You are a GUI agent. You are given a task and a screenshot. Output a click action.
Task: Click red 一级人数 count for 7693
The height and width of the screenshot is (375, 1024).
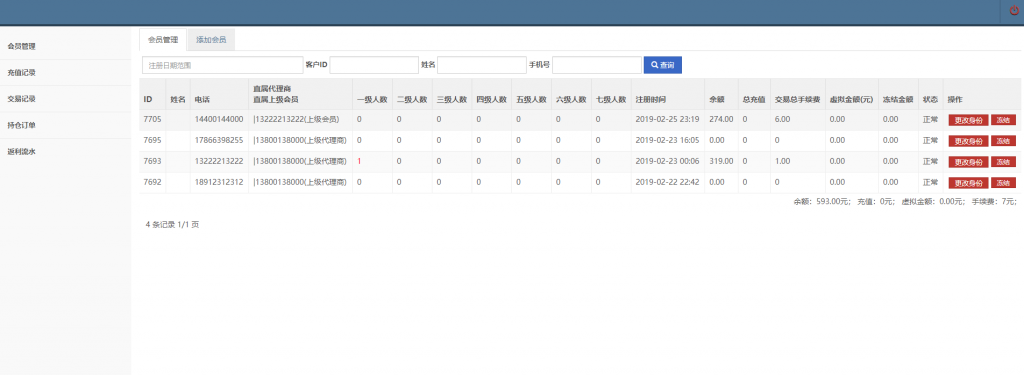pyautogui.click(x=359, y=161)
